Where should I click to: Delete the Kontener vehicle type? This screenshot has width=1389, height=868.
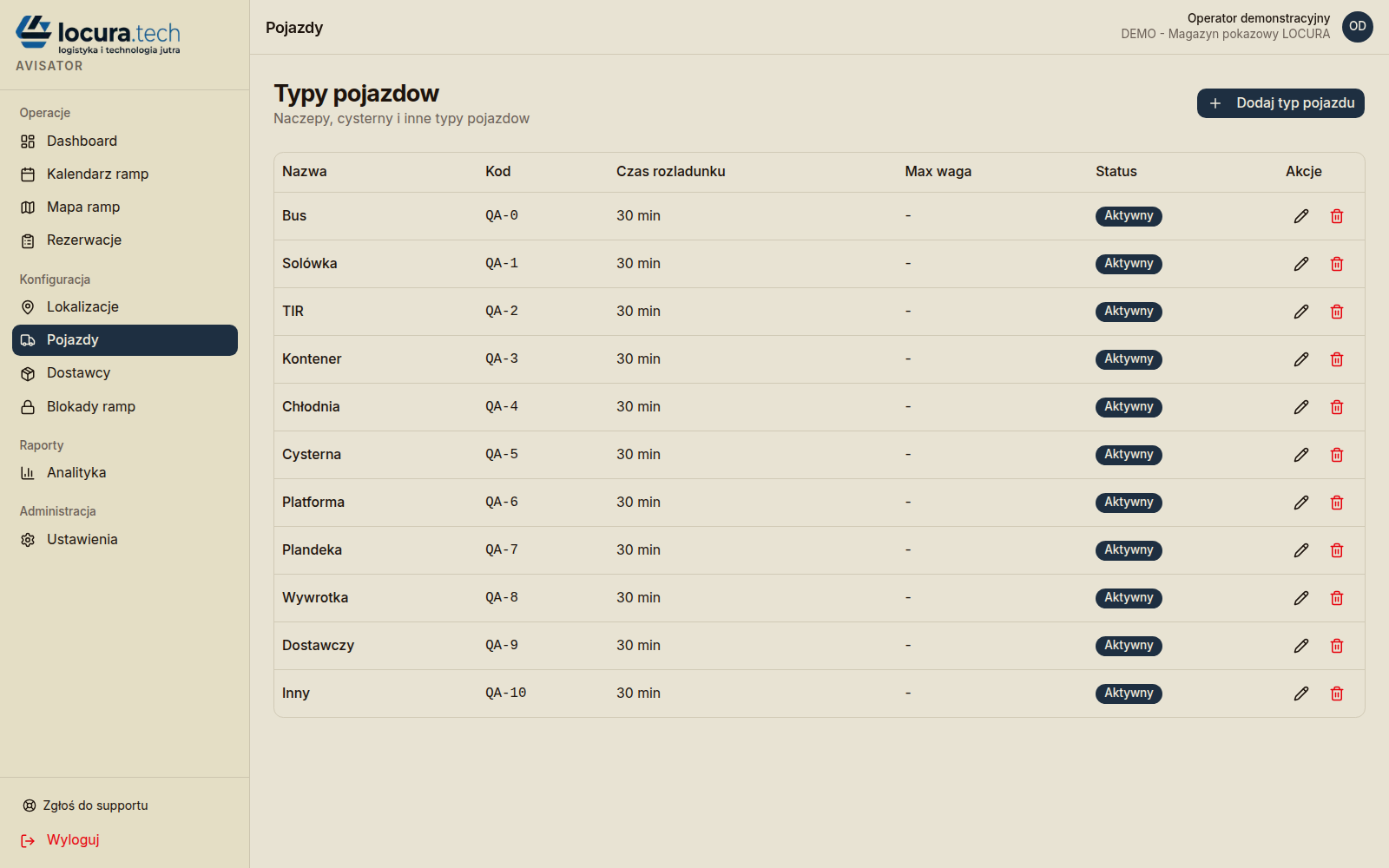pyautogui.click(x=1337, y=359)
